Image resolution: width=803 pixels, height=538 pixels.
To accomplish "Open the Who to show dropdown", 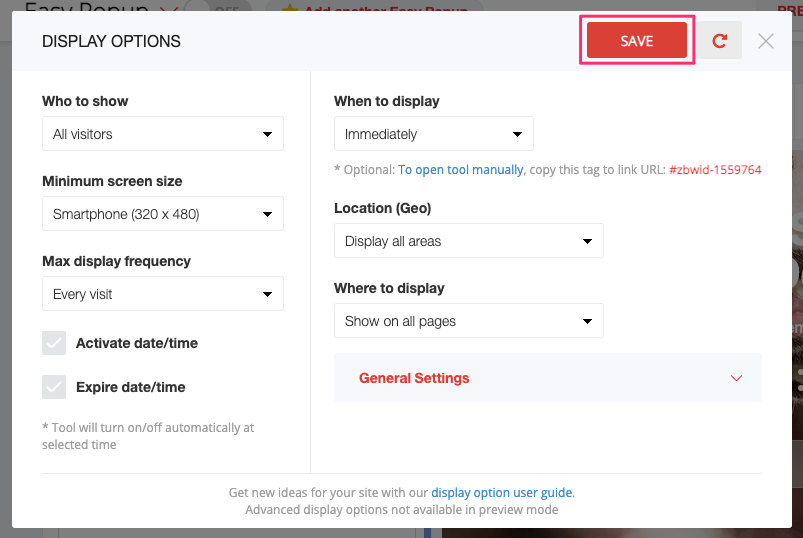I will point(163,134).
